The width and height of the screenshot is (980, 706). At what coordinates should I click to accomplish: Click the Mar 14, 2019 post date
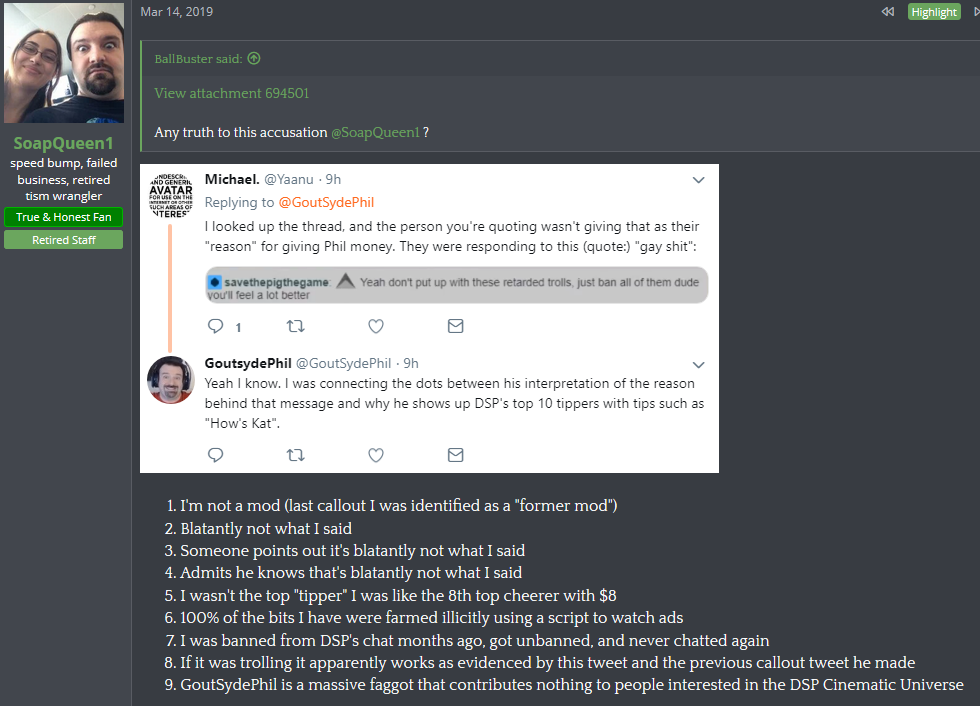tap(177, 12)
